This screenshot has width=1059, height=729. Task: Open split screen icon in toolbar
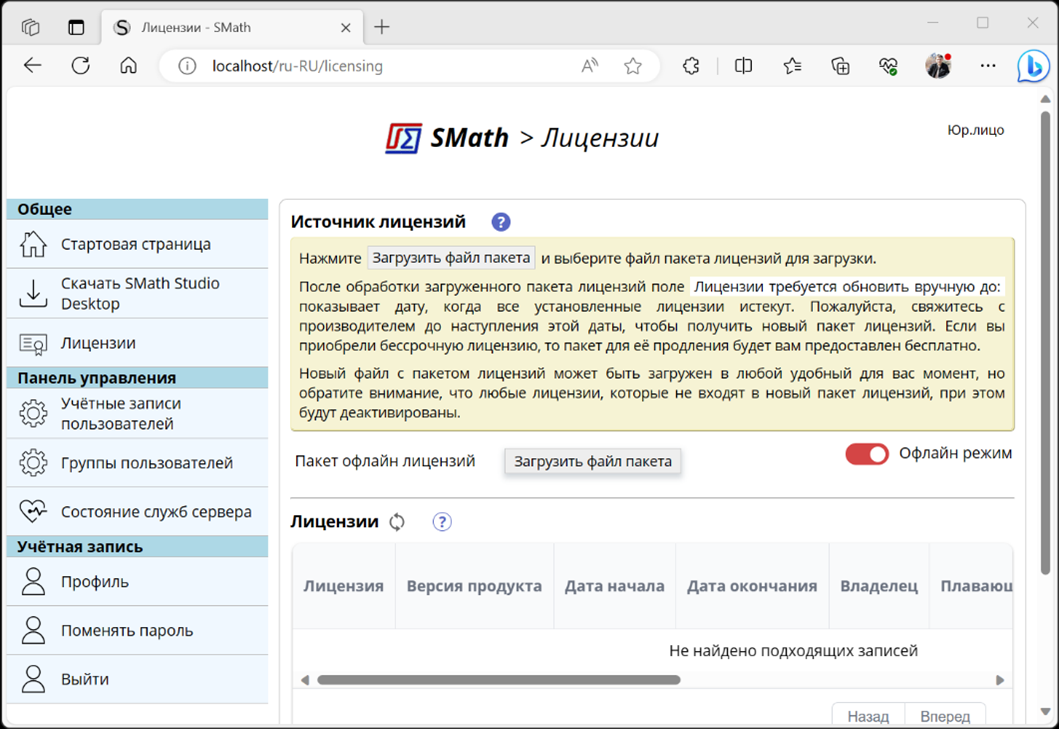[743, 66]
